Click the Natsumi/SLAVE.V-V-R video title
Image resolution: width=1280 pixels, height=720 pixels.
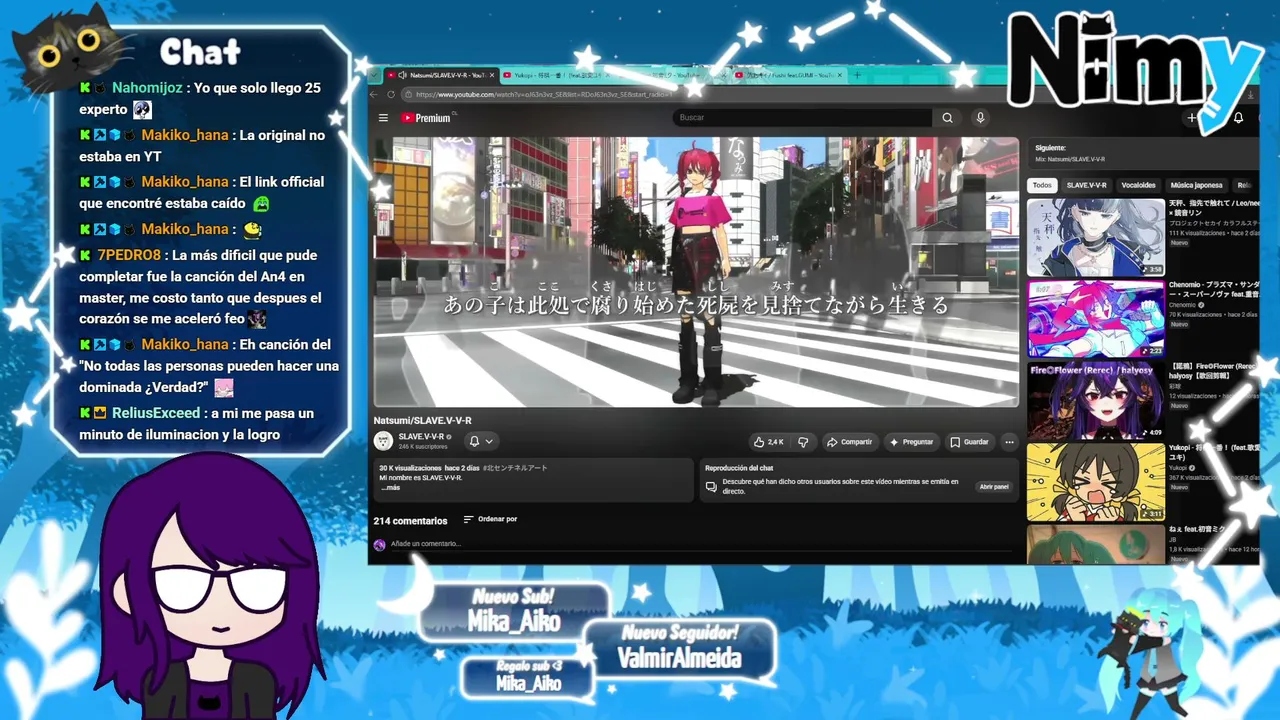tap(423, 421)
